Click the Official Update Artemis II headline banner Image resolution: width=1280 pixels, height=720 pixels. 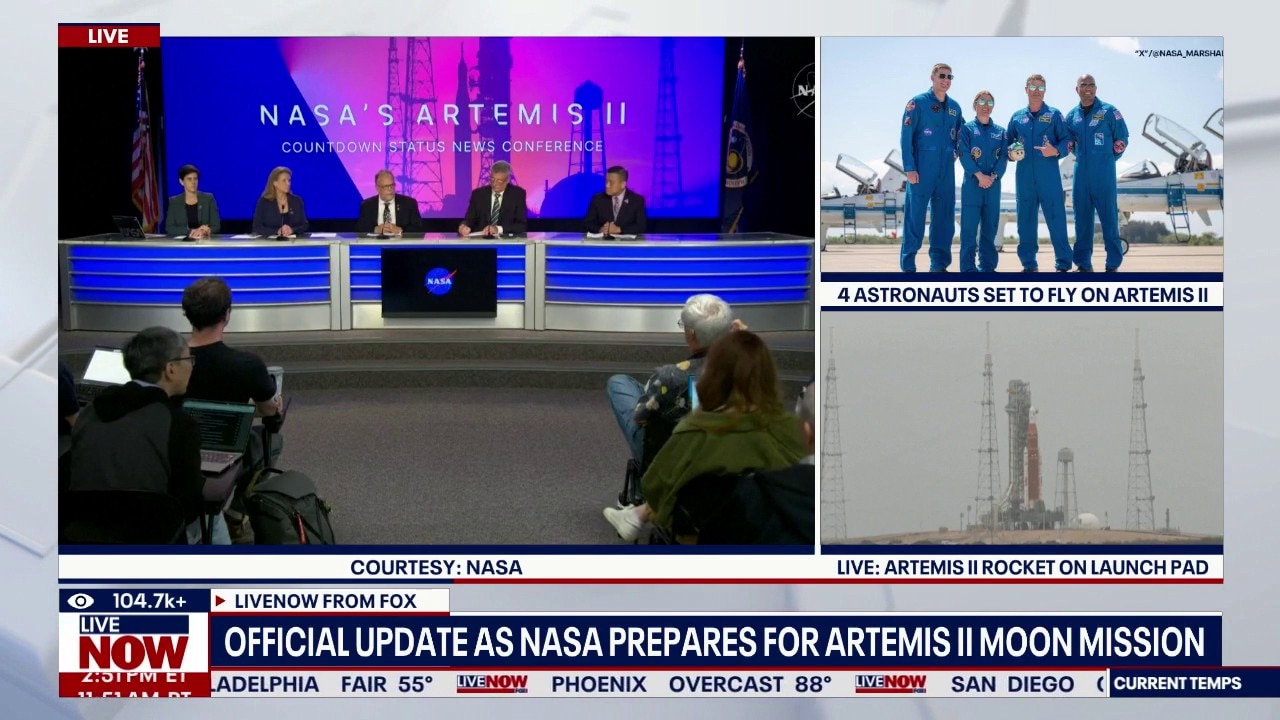click(x=714, y=642)
